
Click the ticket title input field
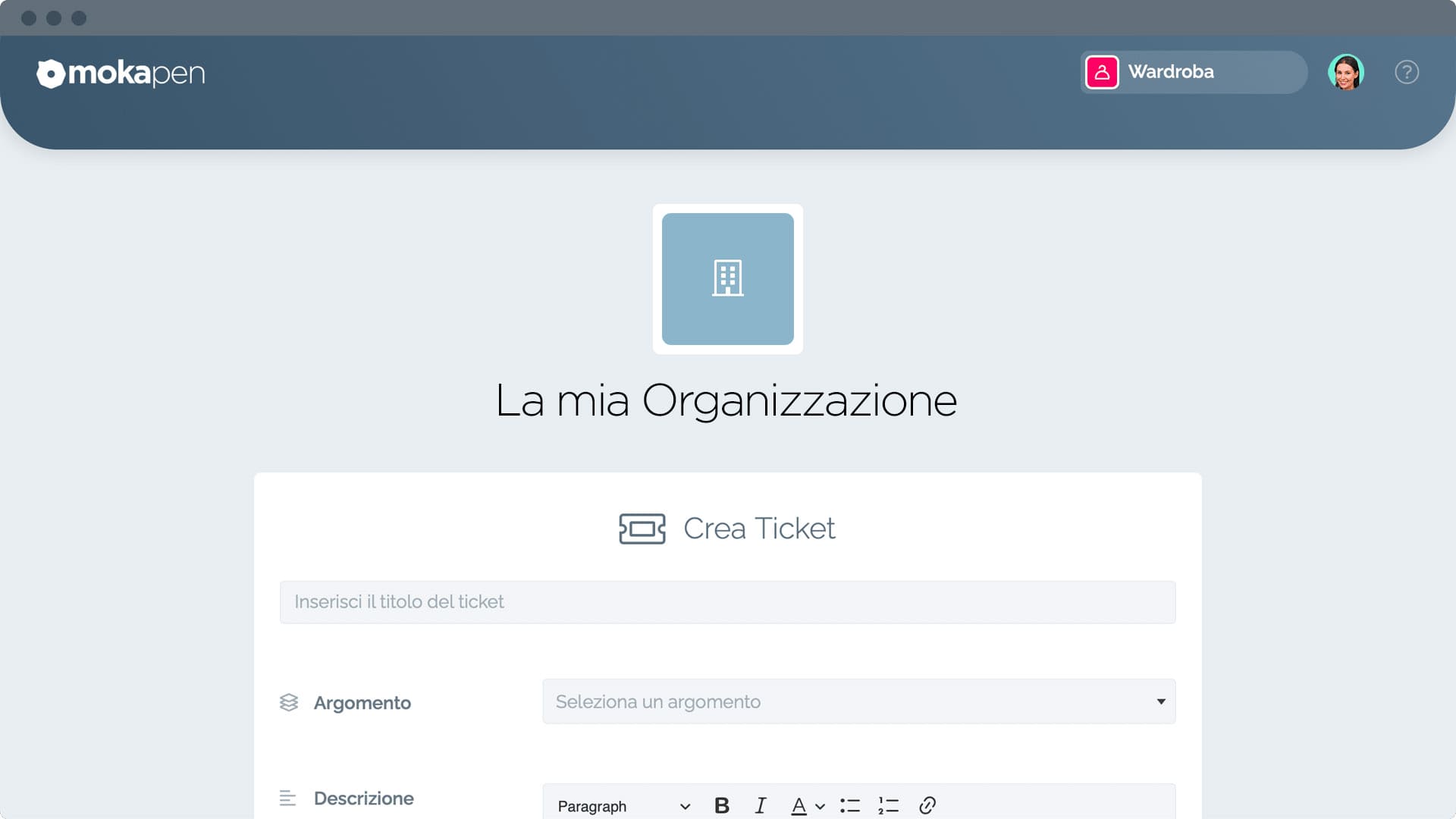pos(727,601)
